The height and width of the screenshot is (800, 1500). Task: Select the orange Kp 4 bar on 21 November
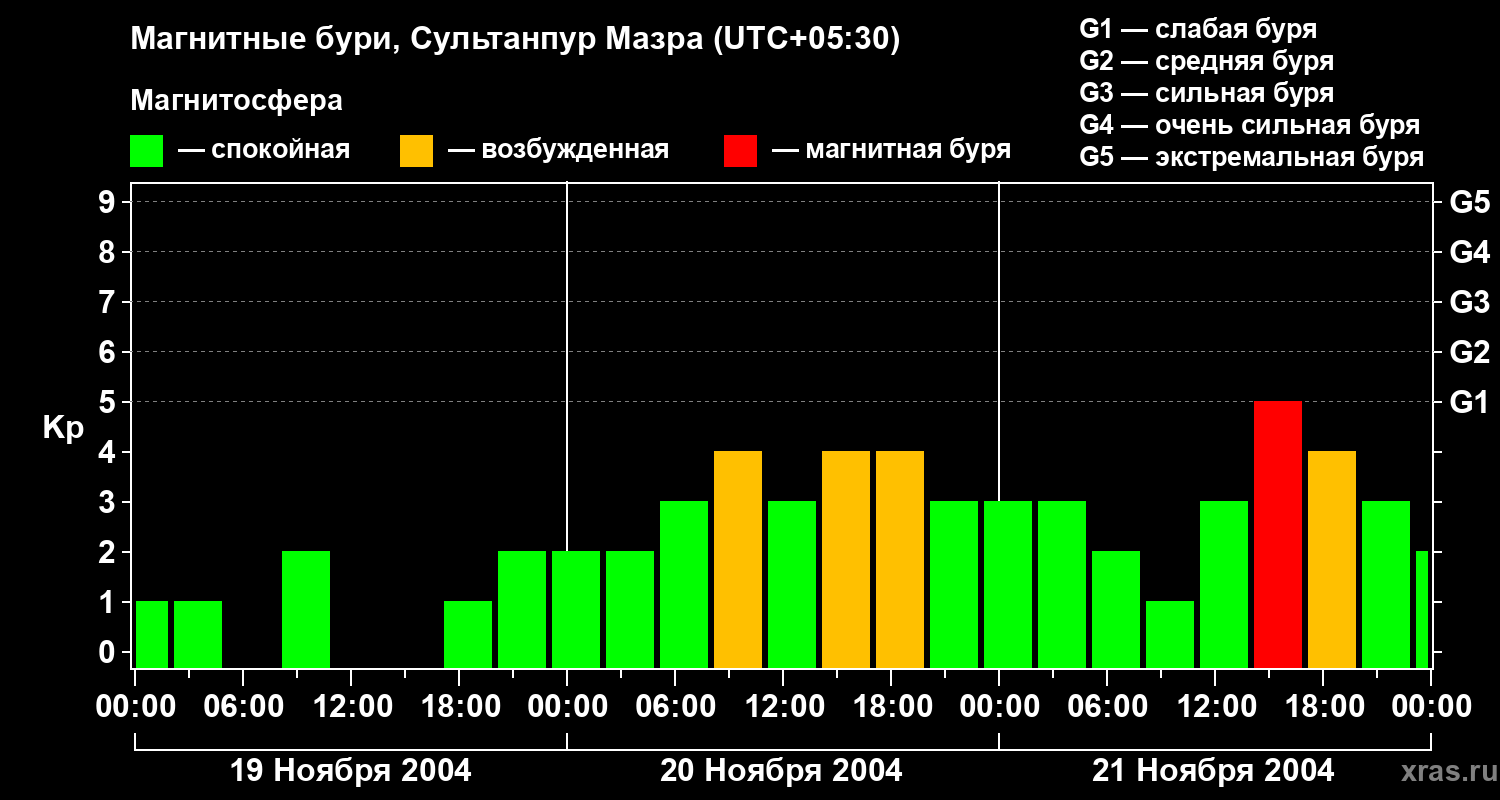tap(1332, 559)
